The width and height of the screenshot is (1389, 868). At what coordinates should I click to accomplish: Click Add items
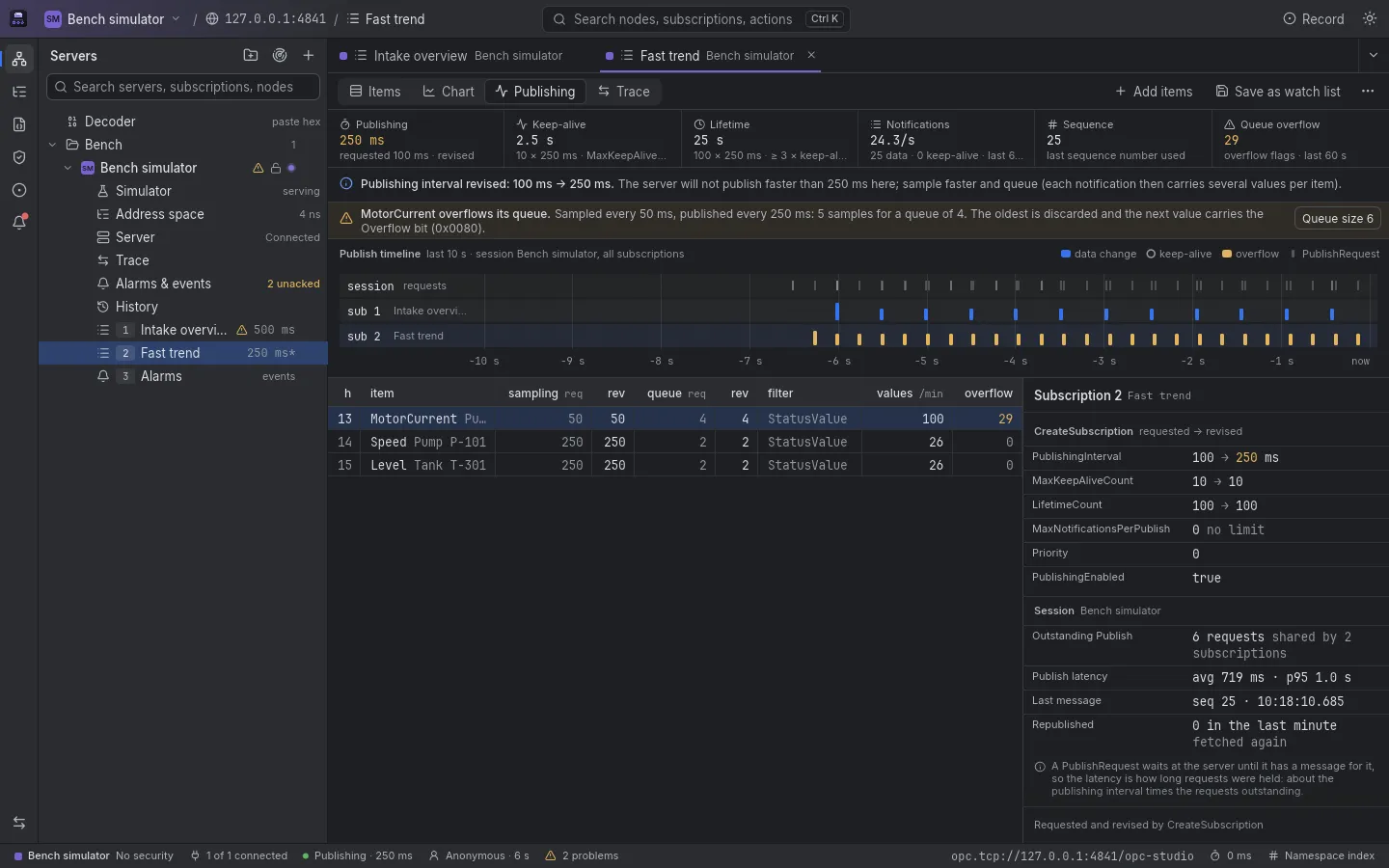(1154, 92)
